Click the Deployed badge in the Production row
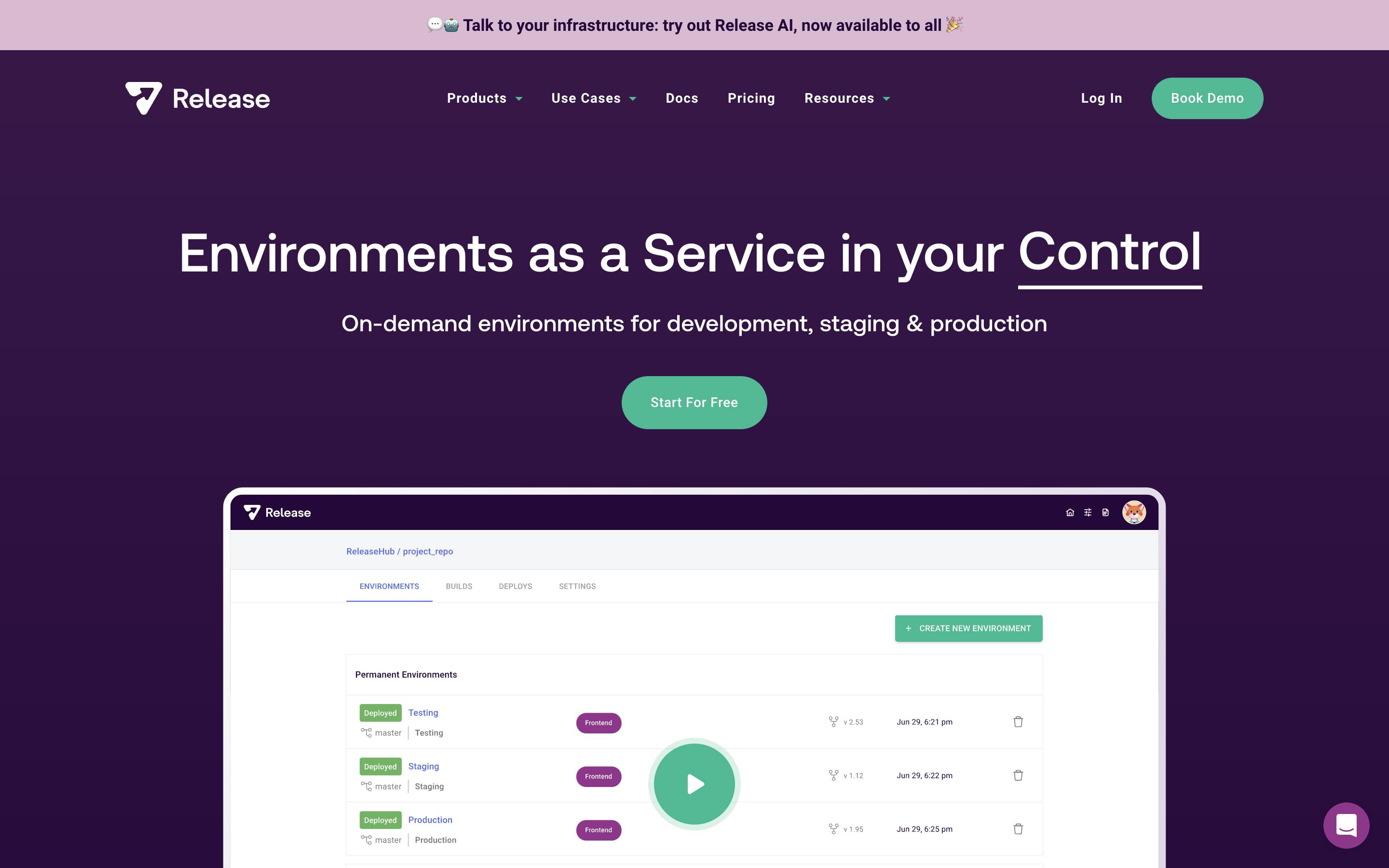The width and height of the screenshot is (1389, 868). tap(380, 820)
